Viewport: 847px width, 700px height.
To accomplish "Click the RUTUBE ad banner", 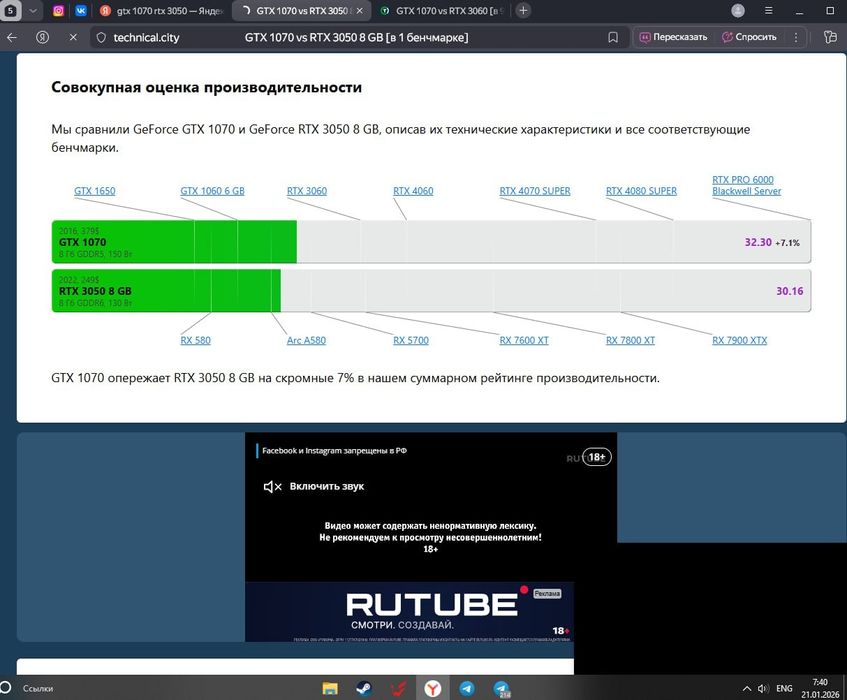I will click(409, 611).
